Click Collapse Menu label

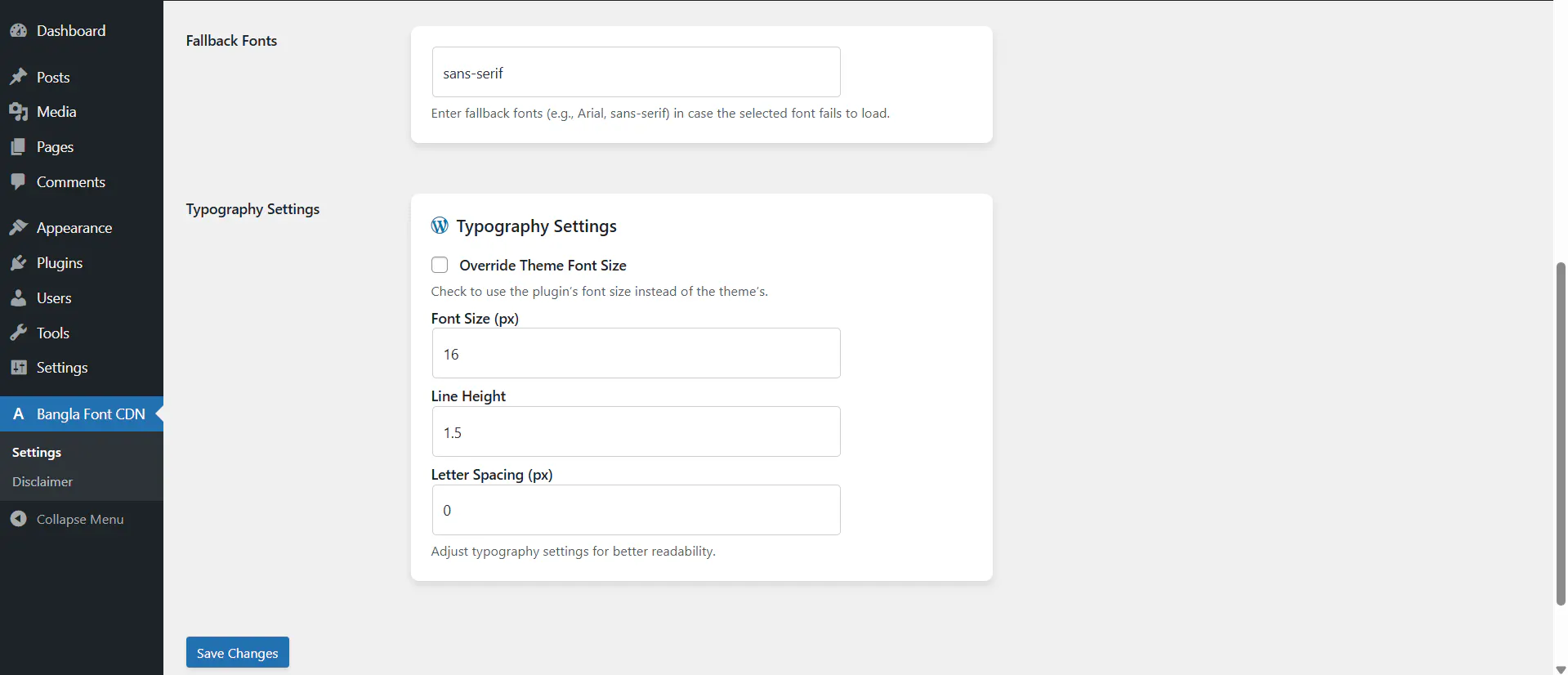[80, 519]
